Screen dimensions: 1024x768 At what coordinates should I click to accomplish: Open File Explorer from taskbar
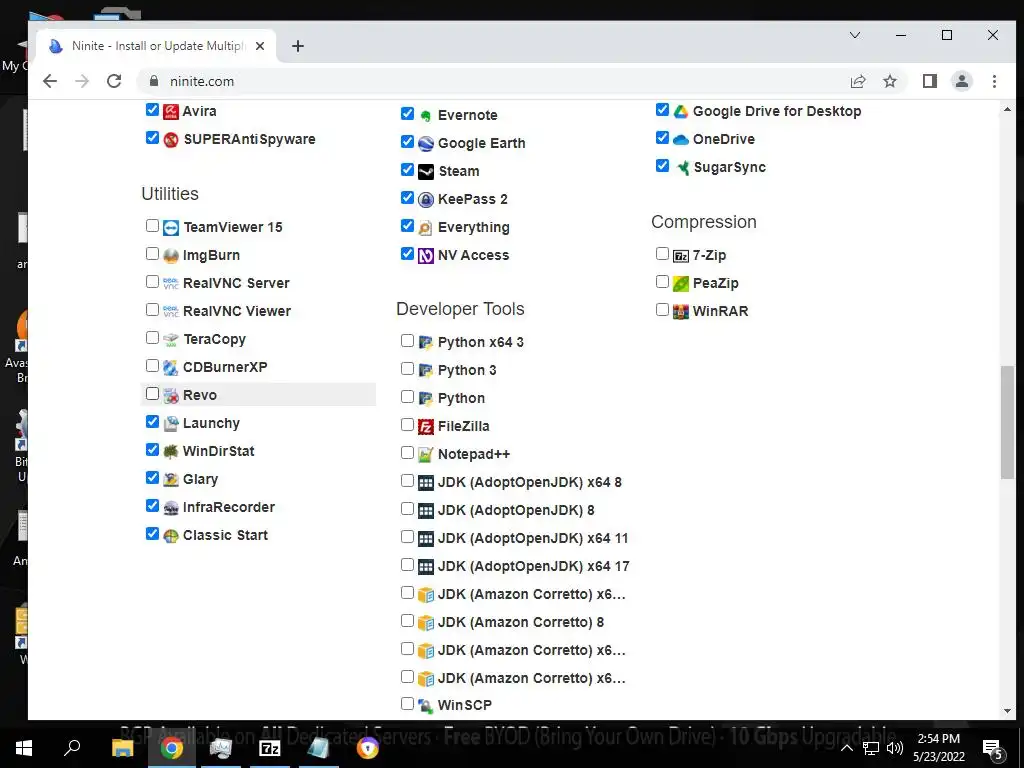point(122,748)
